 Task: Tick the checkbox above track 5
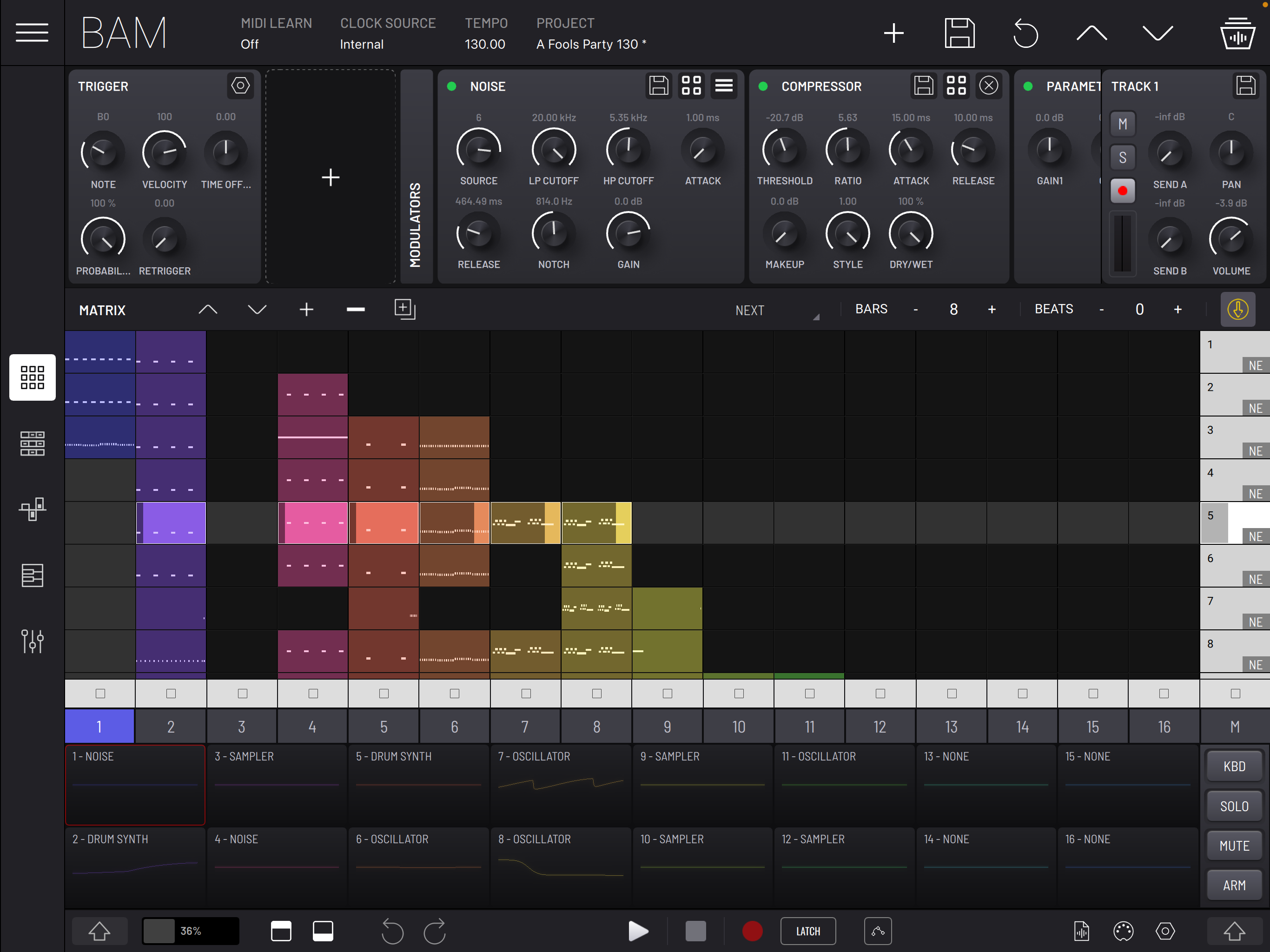tap(384, 694)
